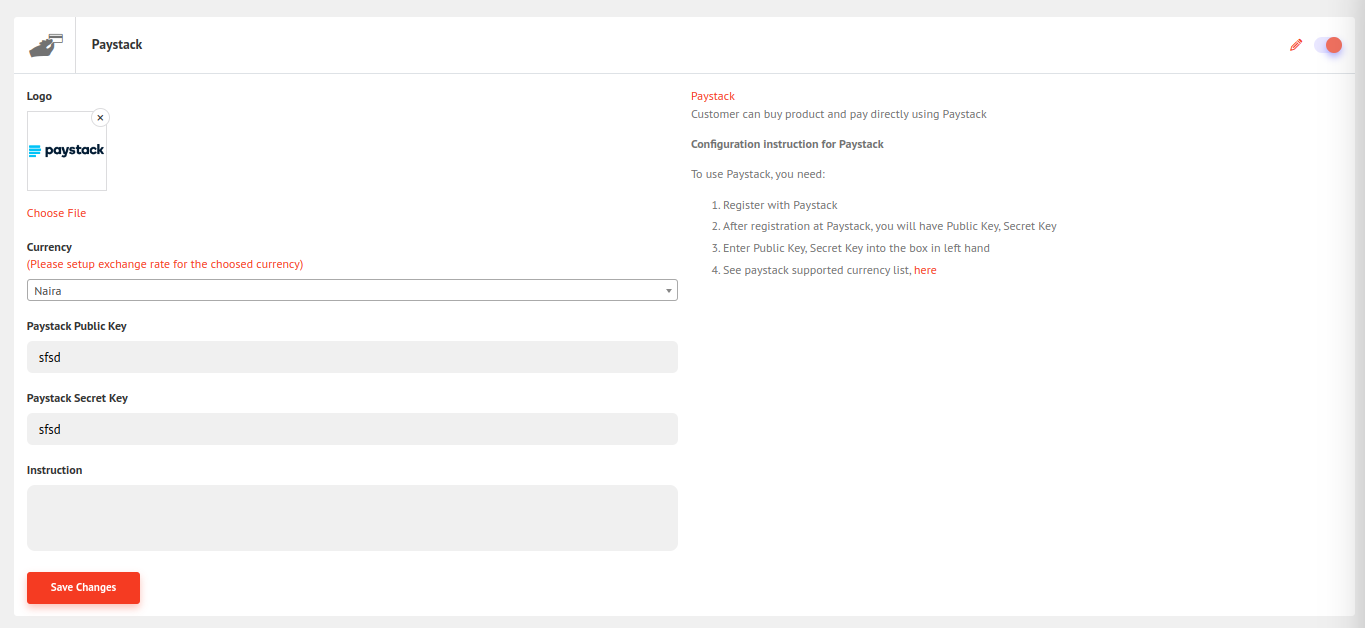Remove the Paystack logo with the X icon
The height and width of the screenshot is (628, 1365).
tap(100, 118)
